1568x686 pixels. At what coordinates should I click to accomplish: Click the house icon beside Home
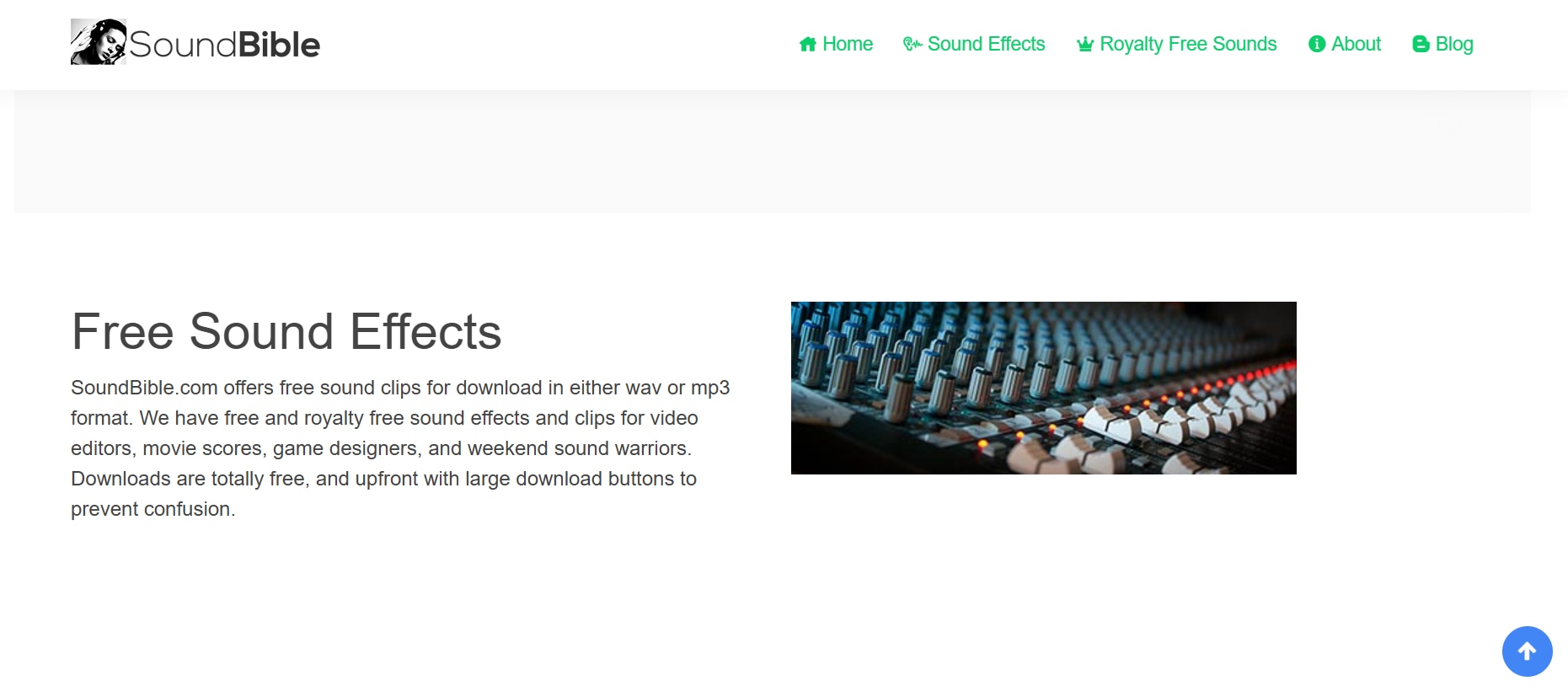(x=808, y=45)
